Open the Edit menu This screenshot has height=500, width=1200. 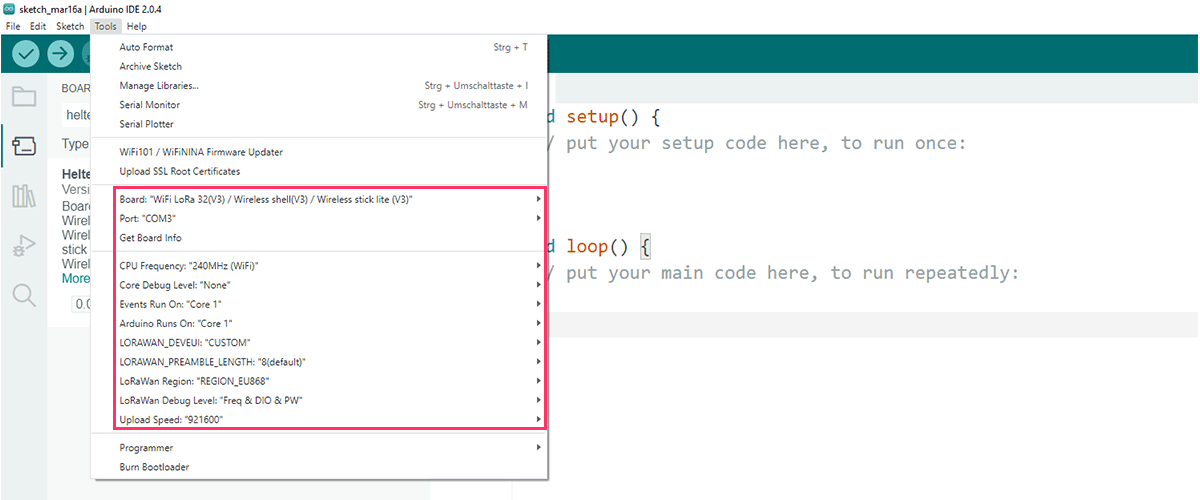[38, 26]
